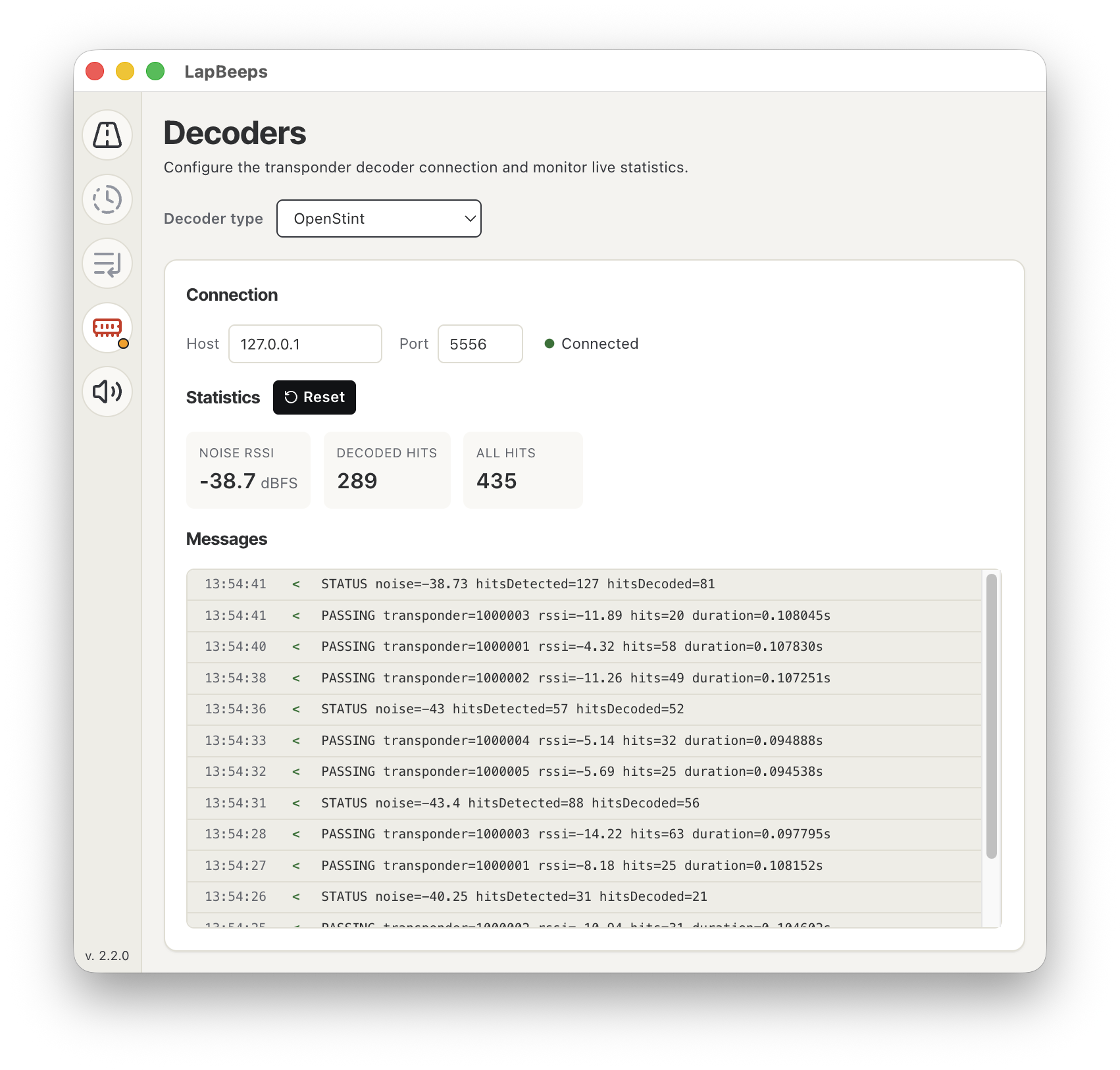
Task: Click the Connected status label
Action: coord(599,344)
